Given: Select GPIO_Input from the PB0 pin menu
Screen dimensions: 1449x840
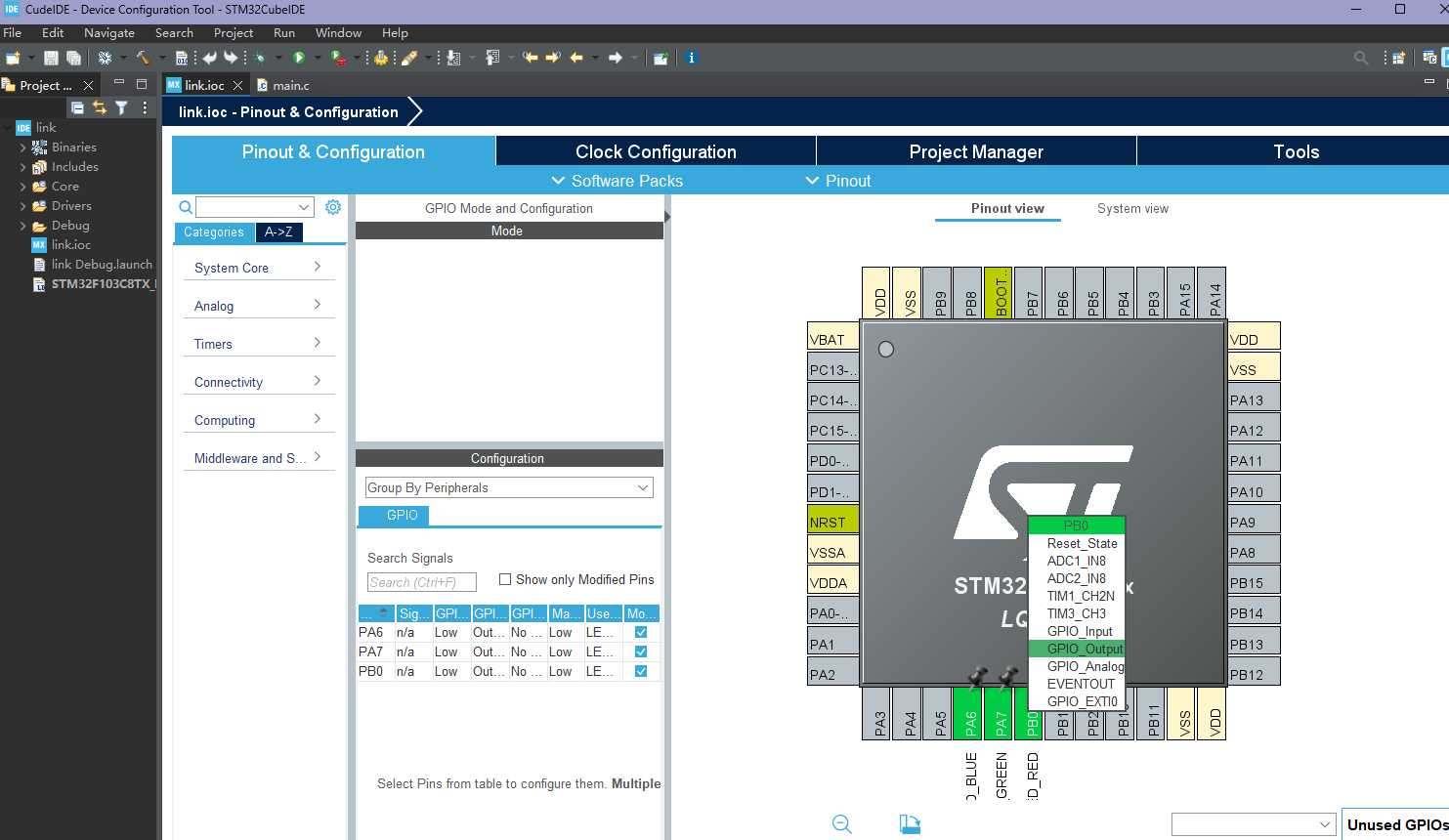Looking at the screenshot, I should click(1079, 631).
